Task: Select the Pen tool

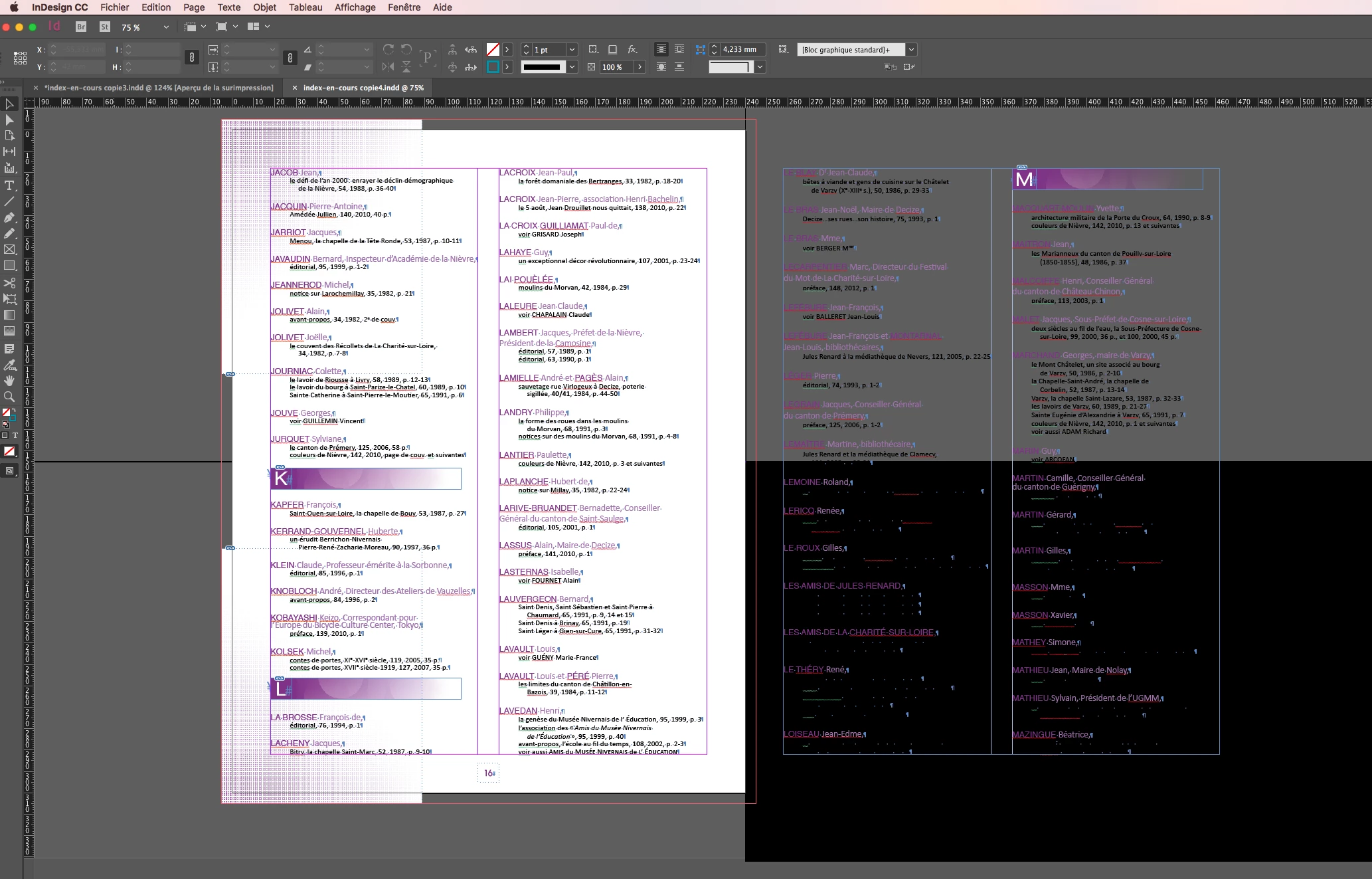Action: pos(9,218)
